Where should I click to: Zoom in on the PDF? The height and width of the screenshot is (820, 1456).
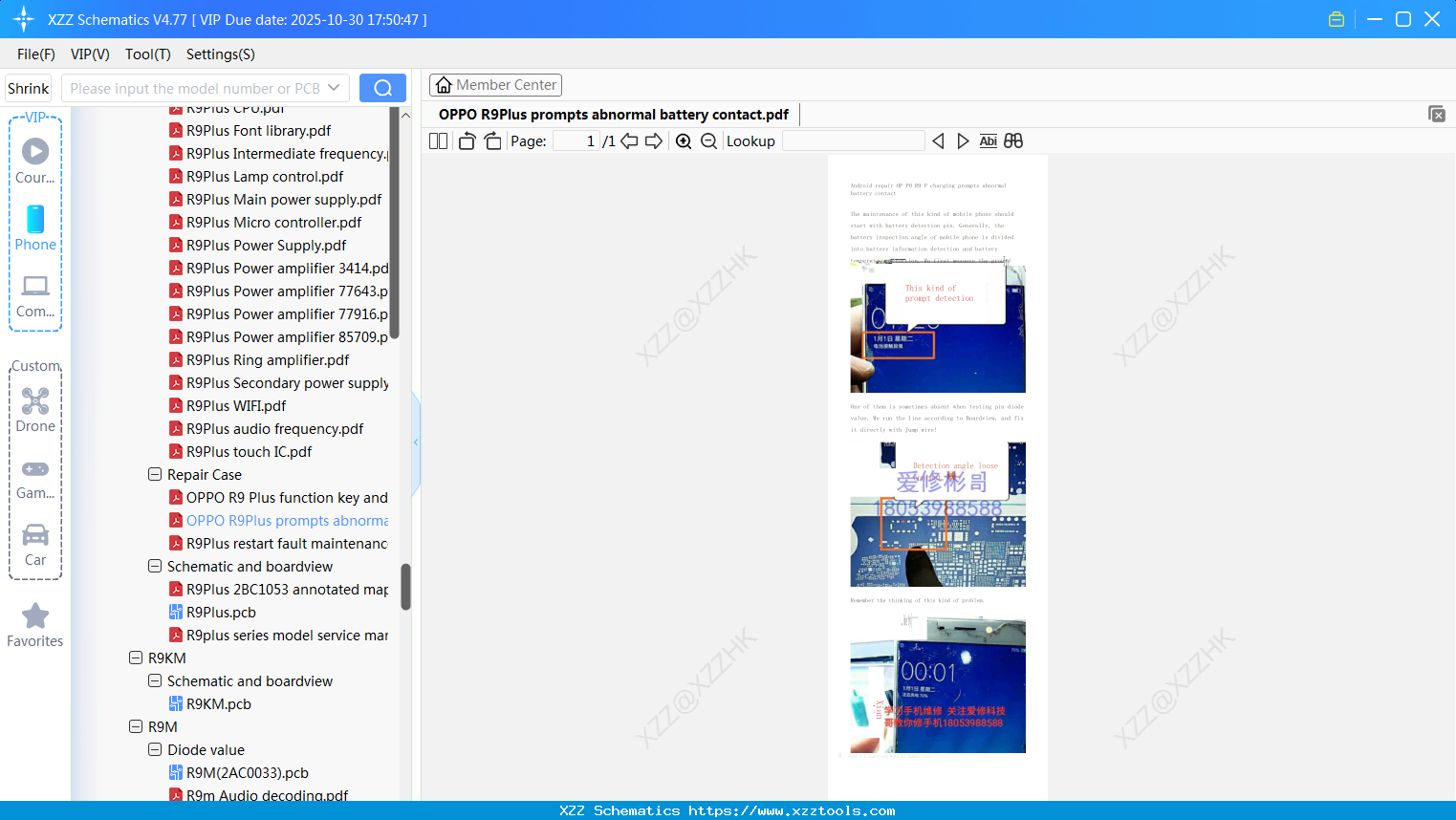(x=684, y=141)
